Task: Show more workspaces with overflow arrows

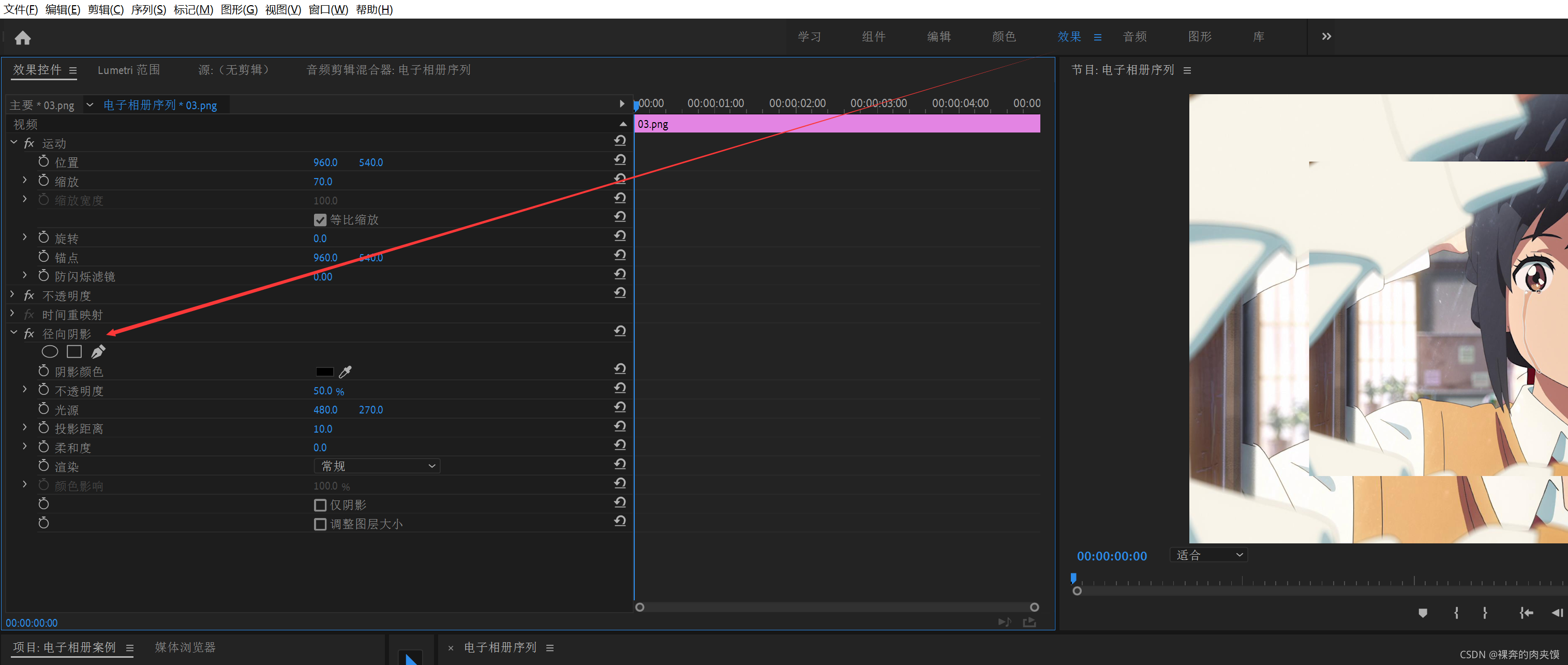Action: pos(1326,37)
